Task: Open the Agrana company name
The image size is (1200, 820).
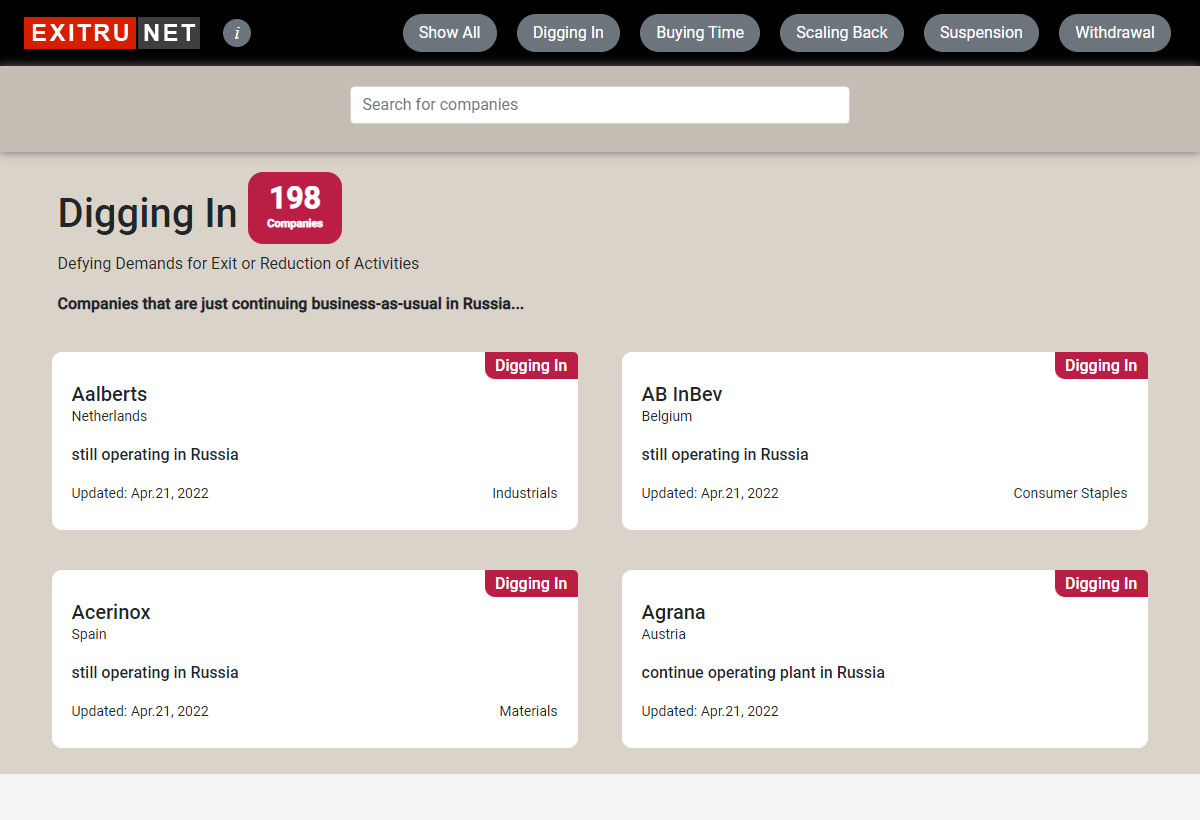Action: click(673, 612)
